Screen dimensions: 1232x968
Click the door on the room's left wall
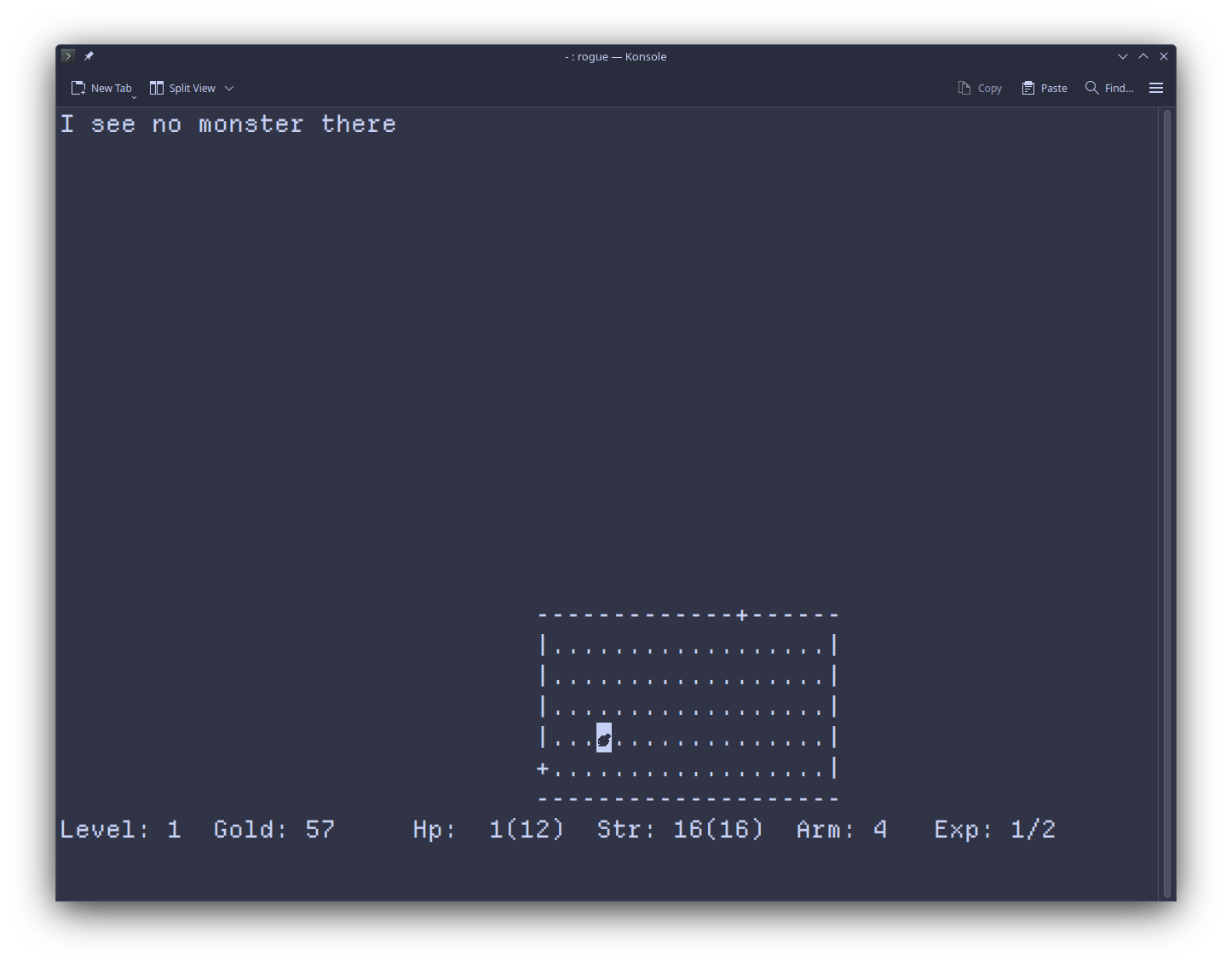pyautogui.click(x=543, y=769)
